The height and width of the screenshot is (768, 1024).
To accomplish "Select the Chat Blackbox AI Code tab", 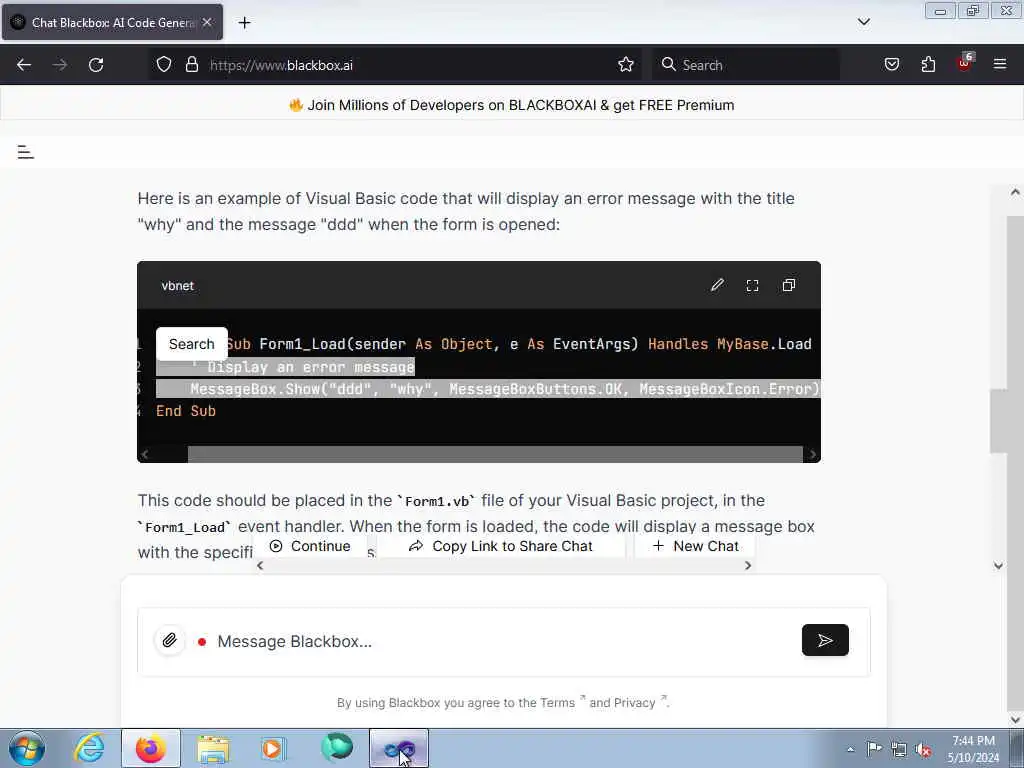I will pyautogui.click(x=112, y=22).
